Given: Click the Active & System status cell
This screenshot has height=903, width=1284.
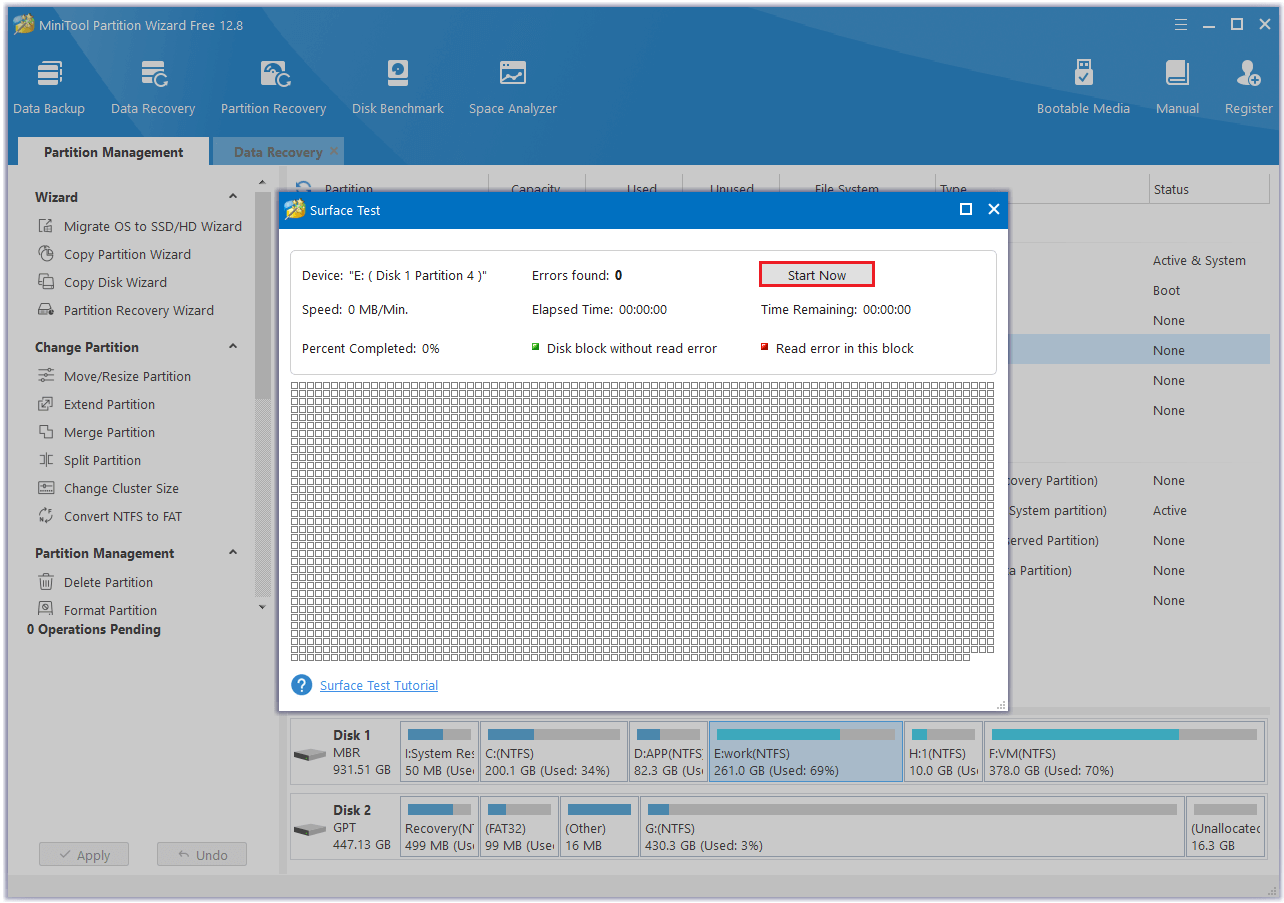Looking at the screenshot, I should click(x=1199, y=260).
